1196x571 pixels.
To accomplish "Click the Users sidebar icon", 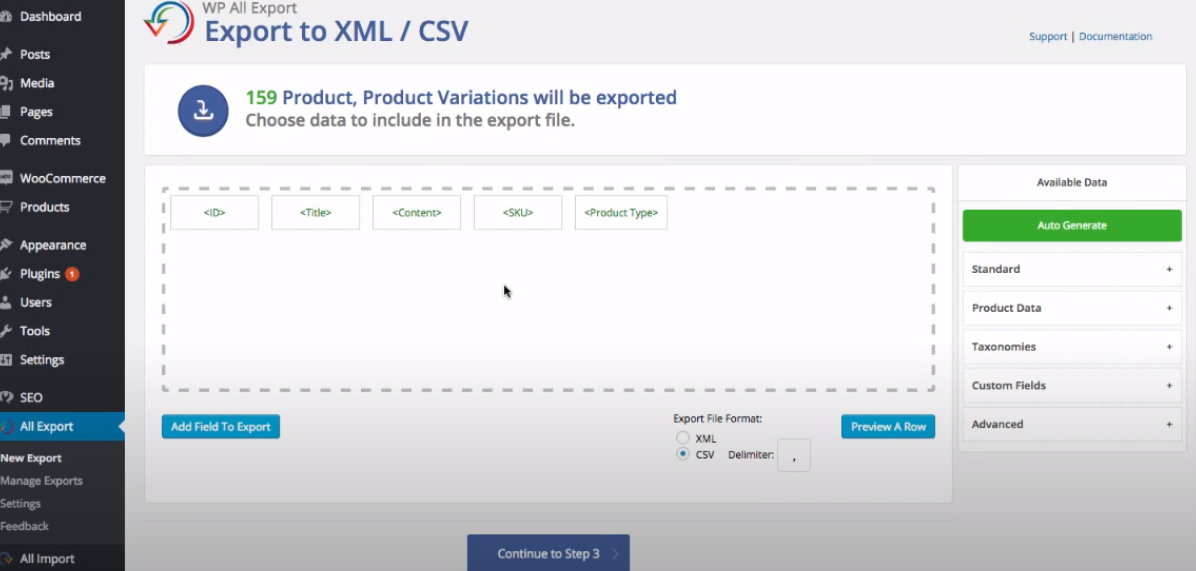I will 5,302.
